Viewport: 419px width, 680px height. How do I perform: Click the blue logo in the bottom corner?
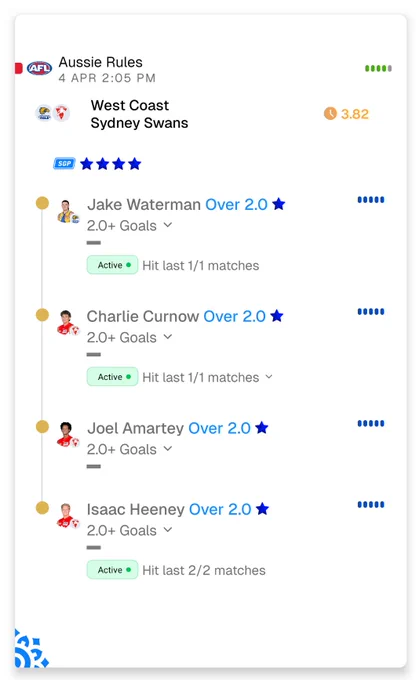pyautogui.click(x=30, y=649)
